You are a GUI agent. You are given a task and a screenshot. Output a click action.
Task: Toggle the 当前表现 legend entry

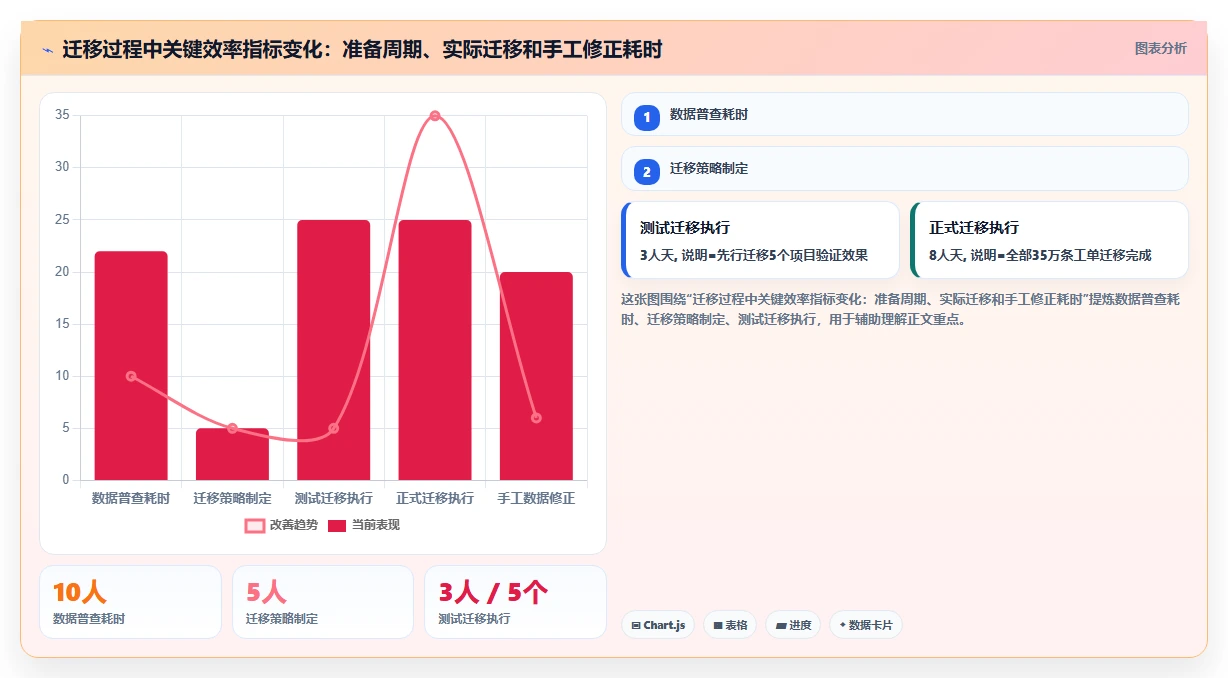(x=364, y=525)
